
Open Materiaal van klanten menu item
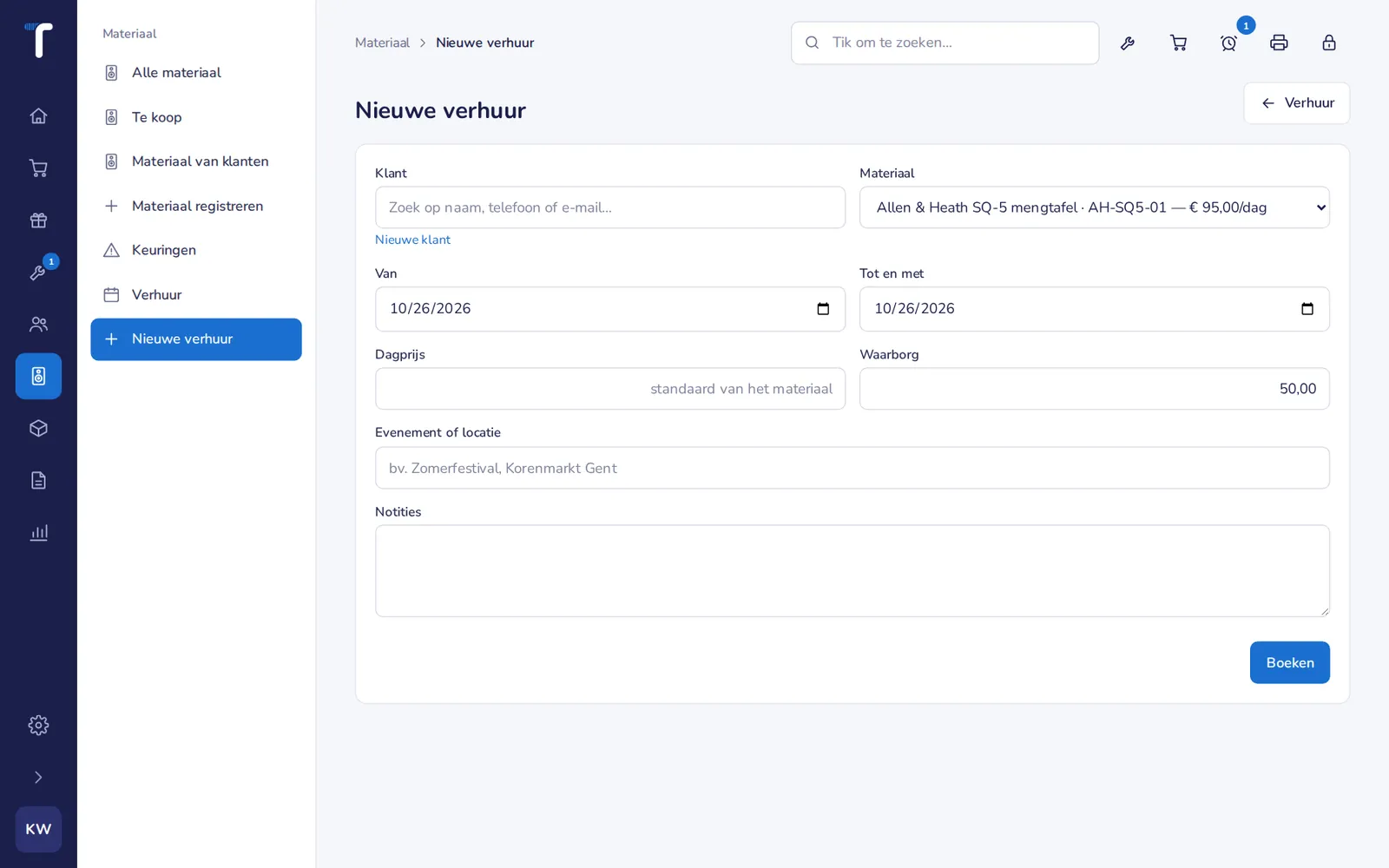pyautogui.click(x=196, y=161)
